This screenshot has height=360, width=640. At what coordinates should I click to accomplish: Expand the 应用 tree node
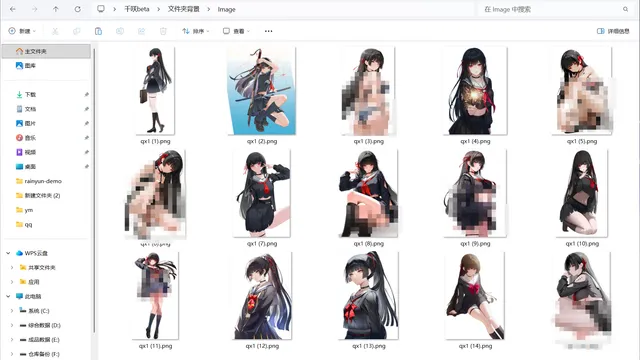point(12,282)
